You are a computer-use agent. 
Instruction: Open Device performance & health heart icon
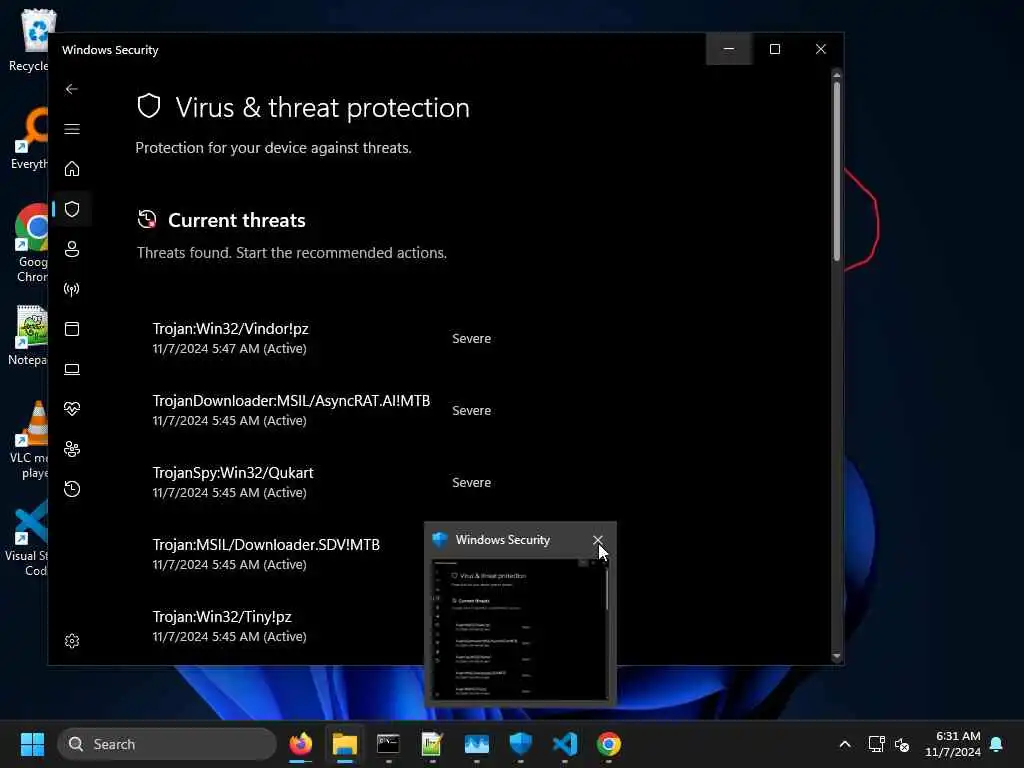point(72,409)
